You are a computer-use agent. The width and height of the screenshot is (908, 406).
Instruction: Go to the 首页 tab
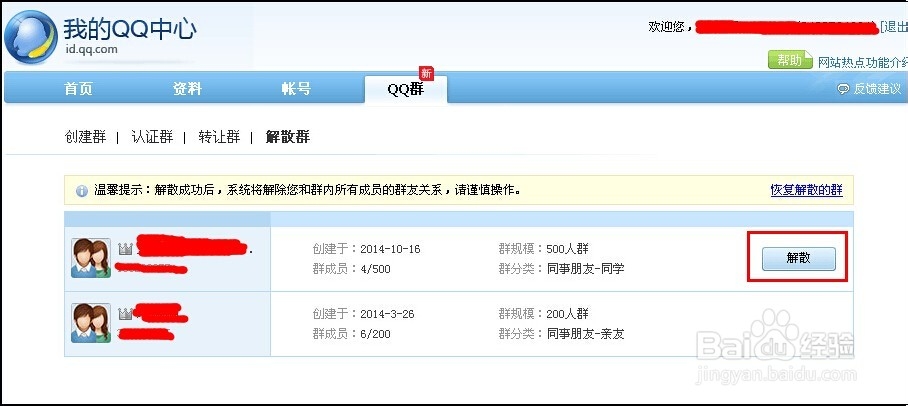coord(78,89)
